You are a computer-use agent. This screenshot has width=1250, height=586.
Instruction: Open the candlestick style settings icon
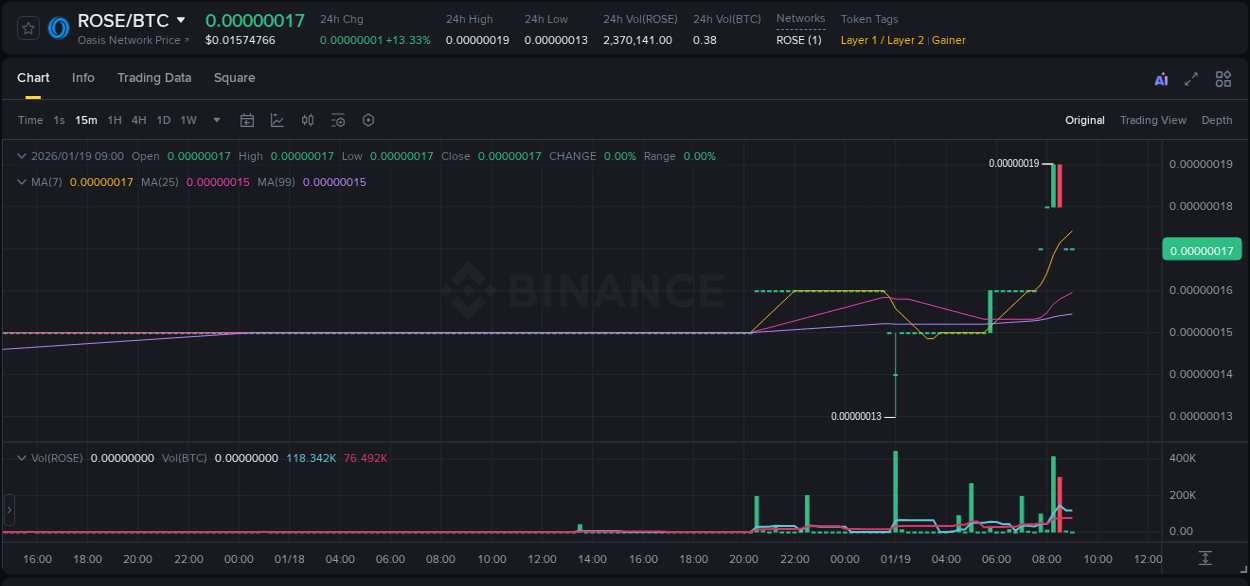307,120
